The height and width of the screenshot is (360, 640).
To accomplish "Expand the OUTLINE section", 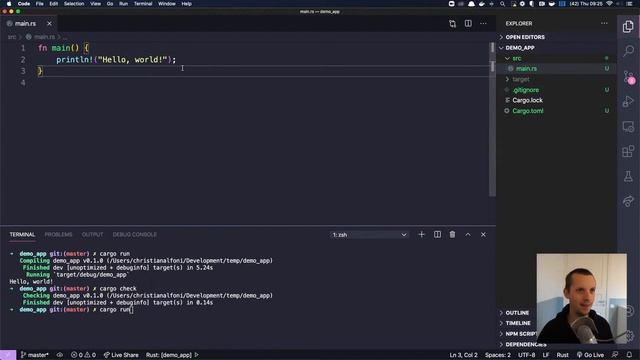I will pyautogui.click(x=517, y=313).
